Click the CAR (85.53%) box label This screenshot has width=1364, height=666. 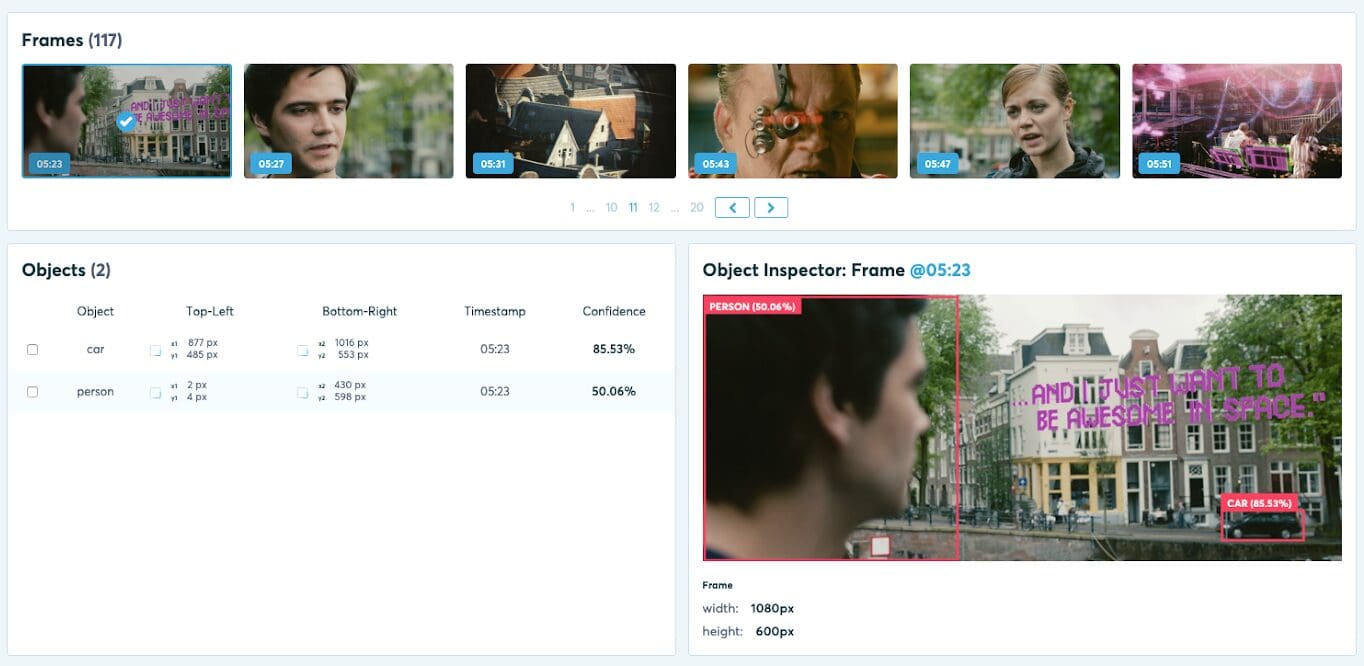1259,503
